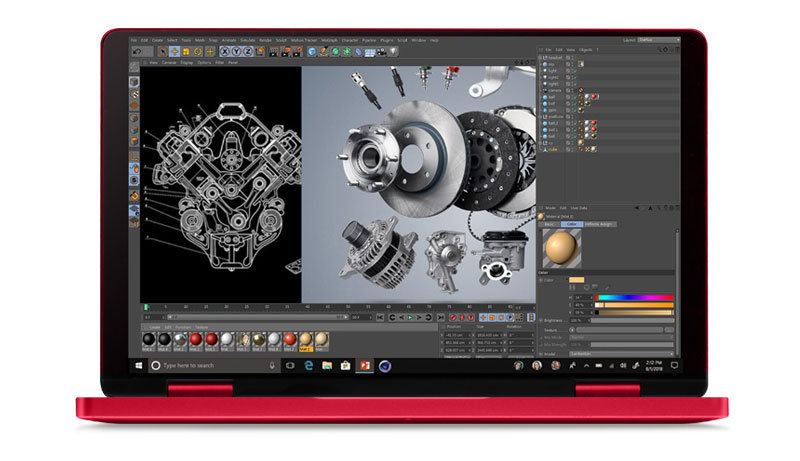The width and height of the screenshot is (800, 461).
Task: Click the red Record Keyframe button
Action: [453, 318]
